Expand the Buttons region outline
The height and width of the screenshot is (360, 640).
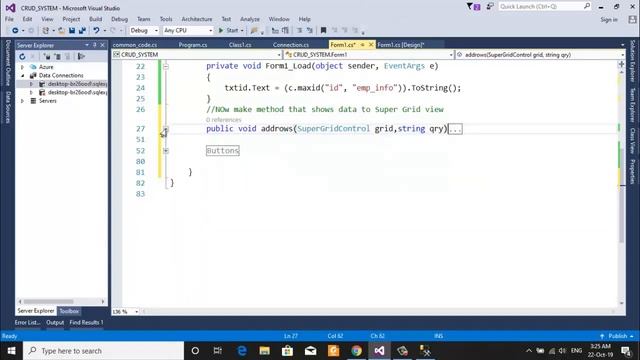pyautogui.click(x=166, y=151)
